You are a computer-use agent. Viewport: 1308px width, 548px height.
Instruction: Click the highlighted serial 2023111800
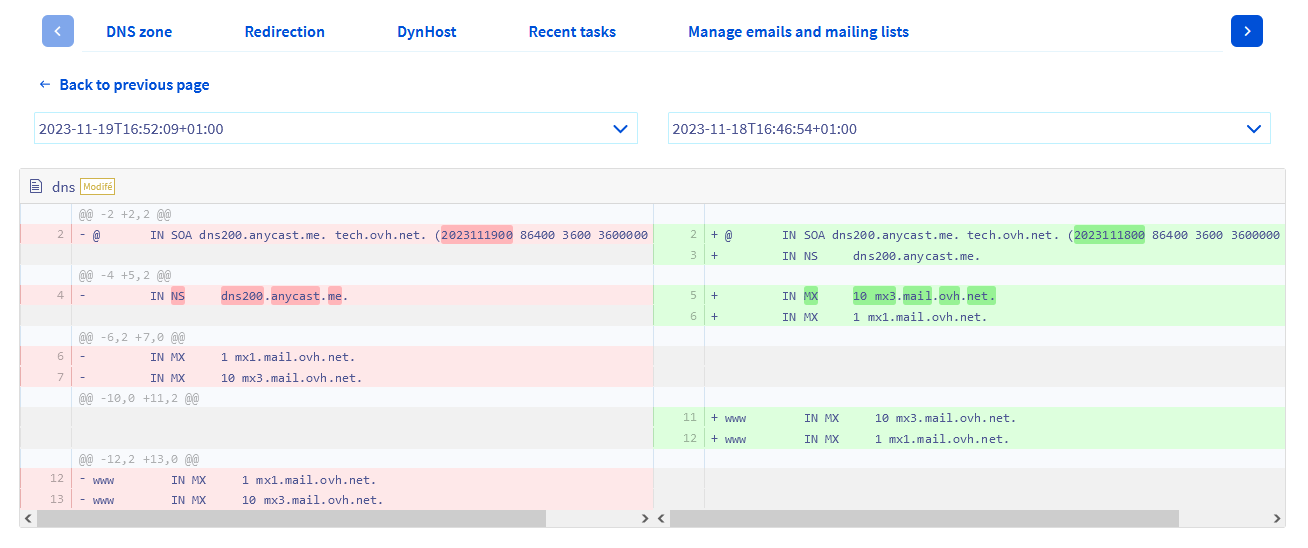[1109, 235]
